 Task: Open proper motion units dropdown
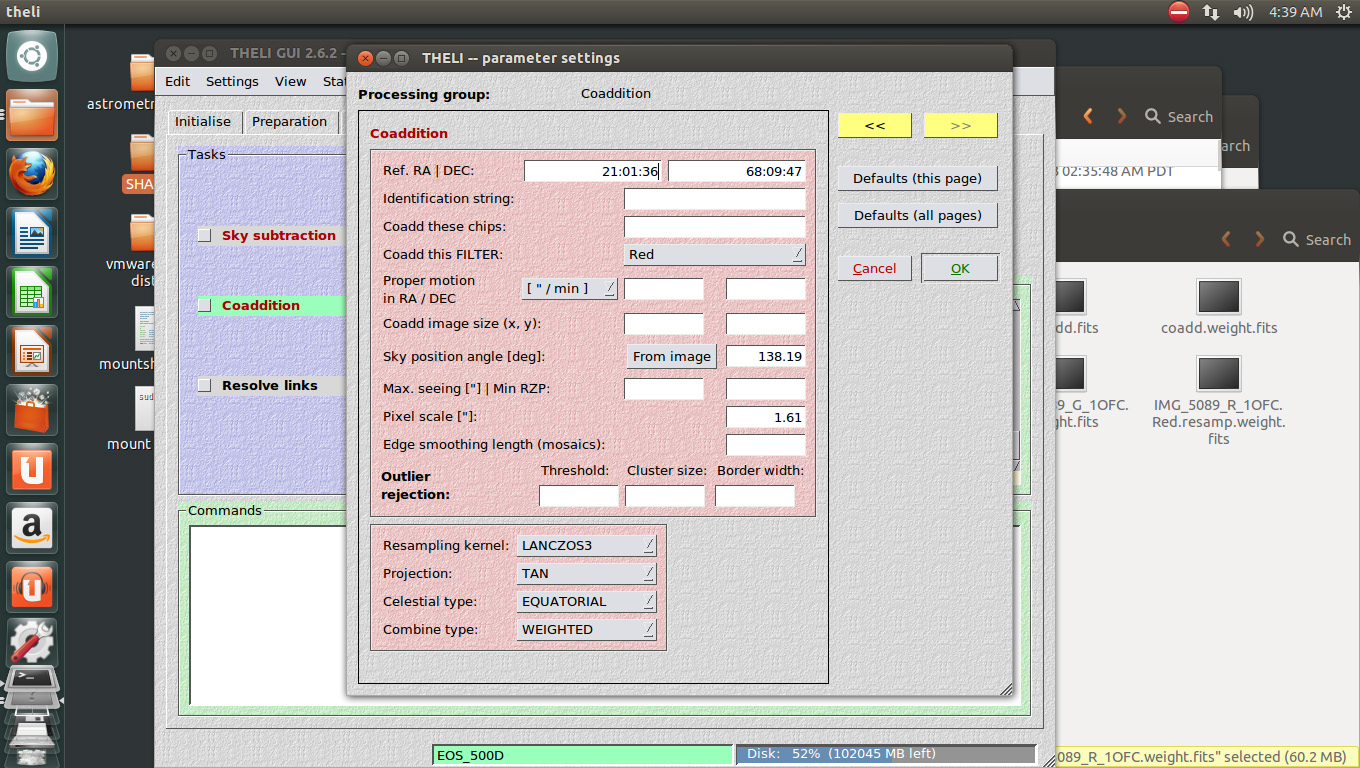point(569,288)
